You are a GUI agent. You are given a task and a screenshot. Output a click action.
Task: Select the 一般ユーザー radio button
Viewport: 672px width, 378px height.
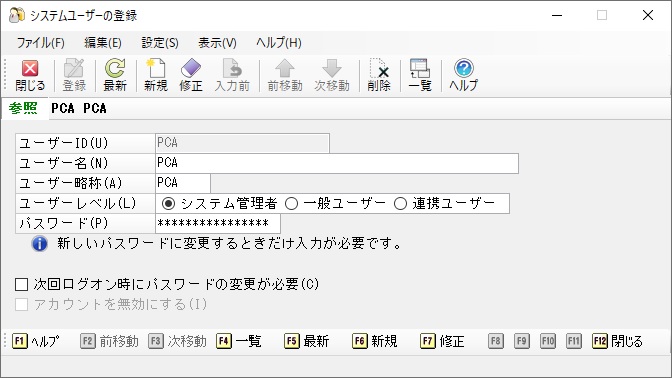coord(291,204)
